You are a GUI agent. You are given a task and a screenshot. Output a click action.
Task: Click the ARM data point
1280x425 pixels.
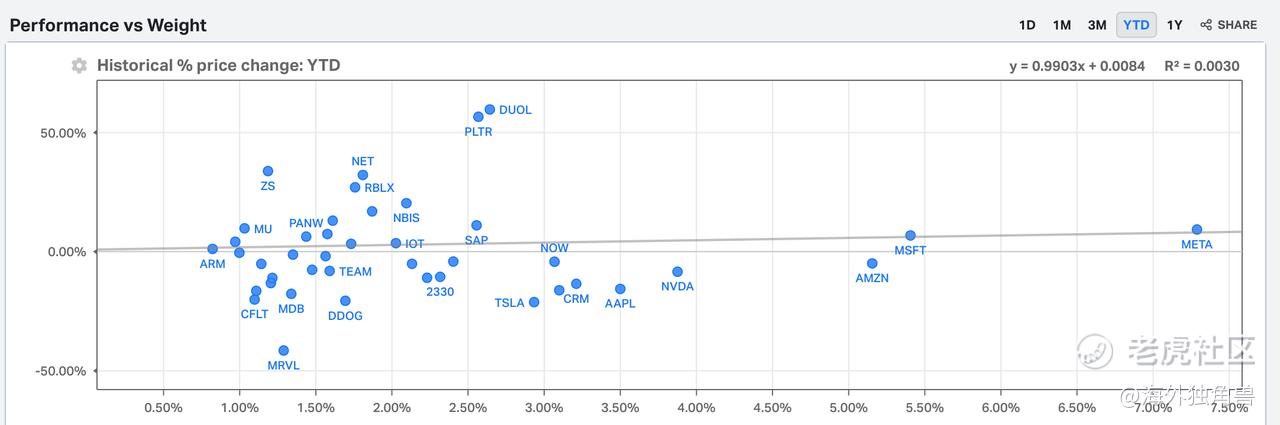coord(212,249)
